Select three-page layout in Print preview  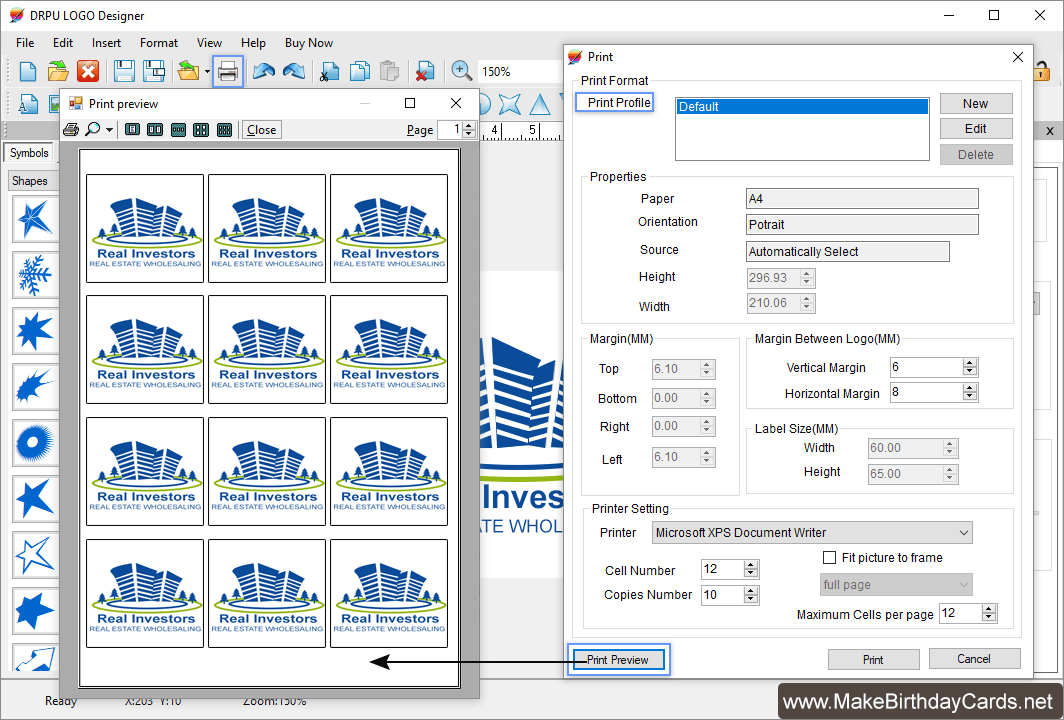pos(178,129)
